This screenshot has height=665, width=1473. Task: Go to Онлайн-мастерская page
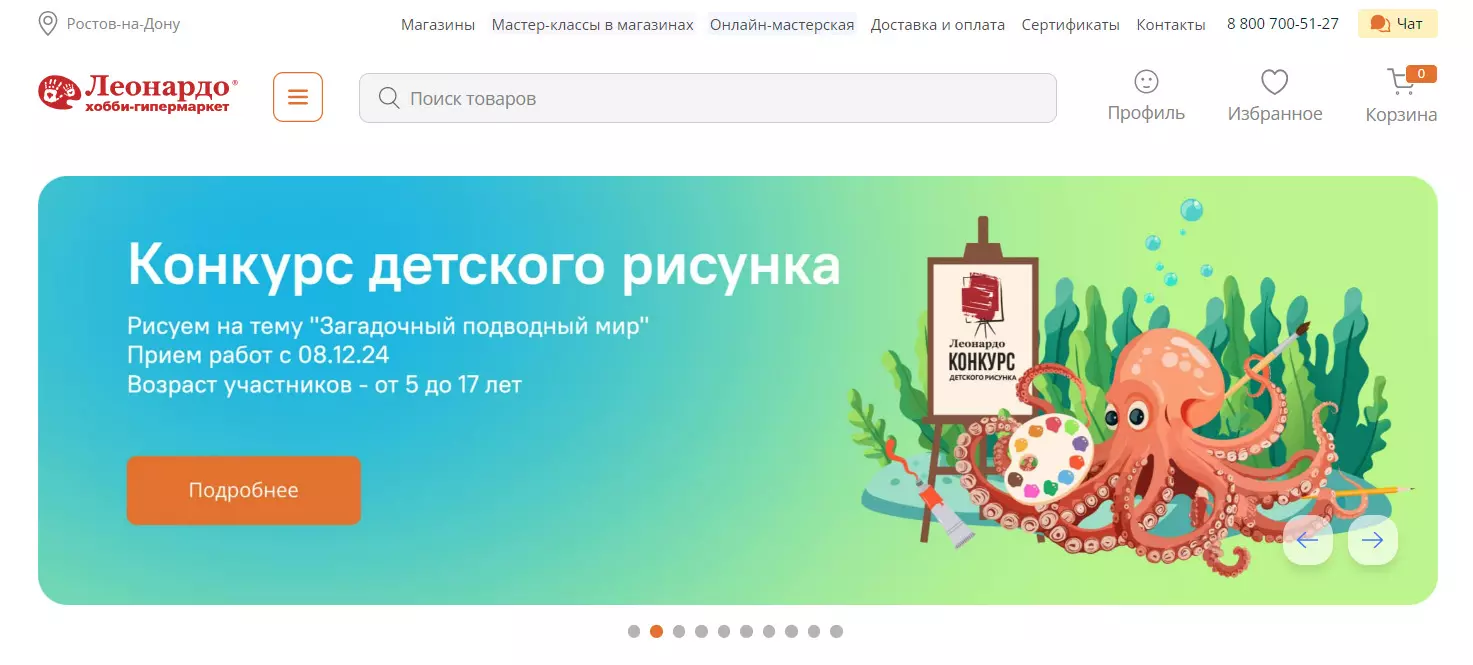tap(782, 24)
